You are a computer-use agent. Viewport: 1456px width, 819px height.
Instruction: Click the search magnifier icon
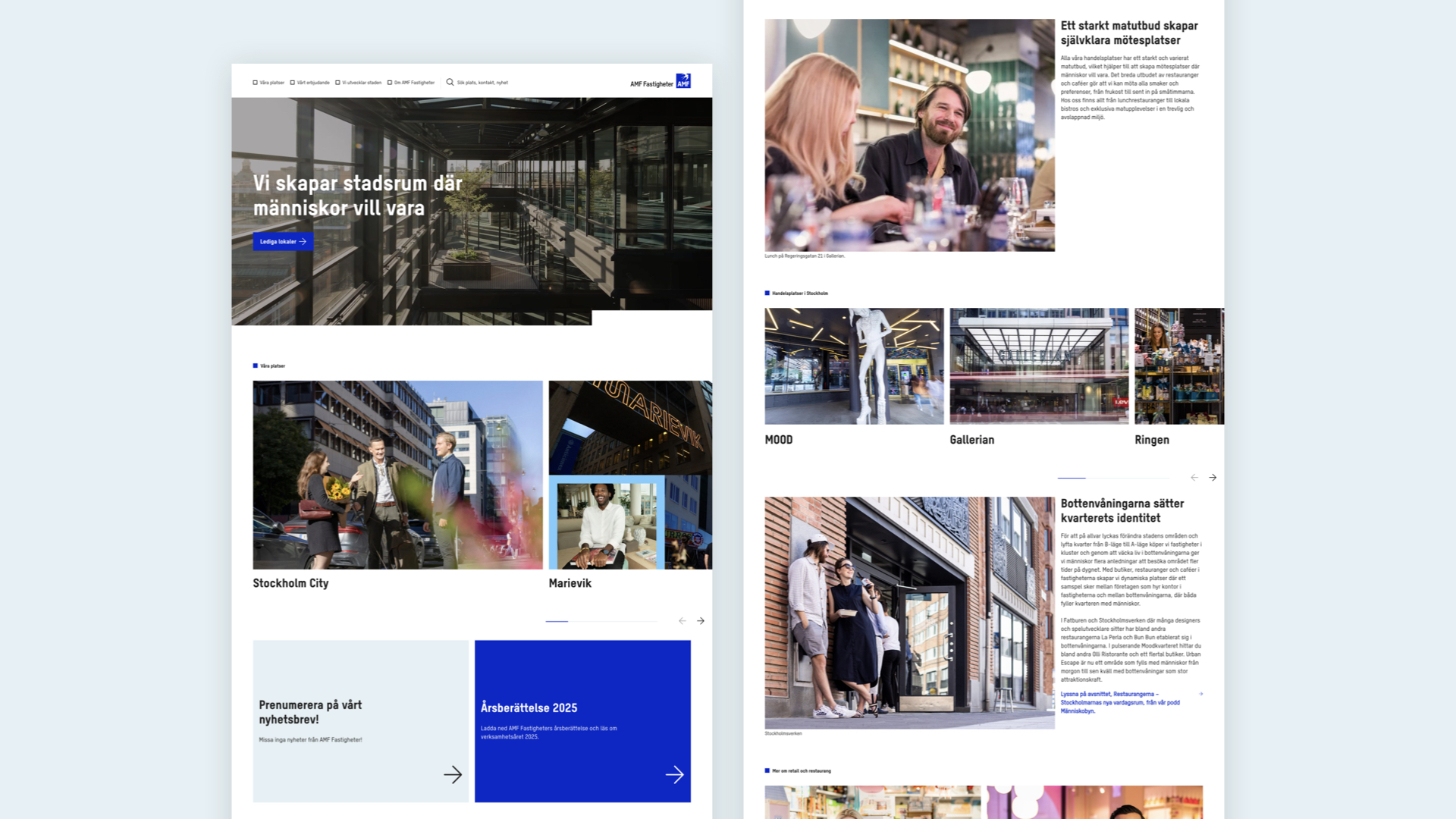[450, 82]
